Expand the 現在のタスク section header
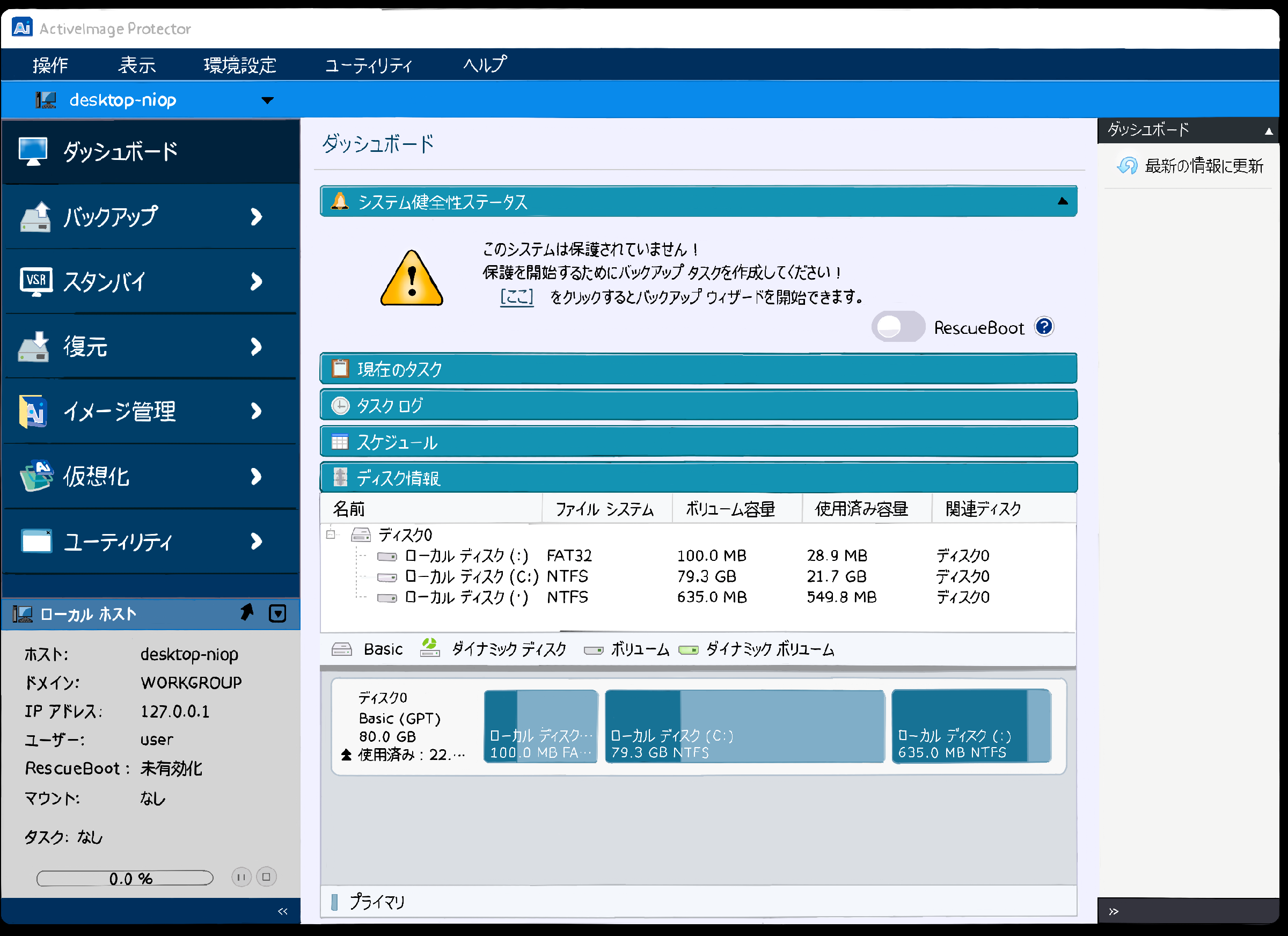 click(x=698, y=369)
